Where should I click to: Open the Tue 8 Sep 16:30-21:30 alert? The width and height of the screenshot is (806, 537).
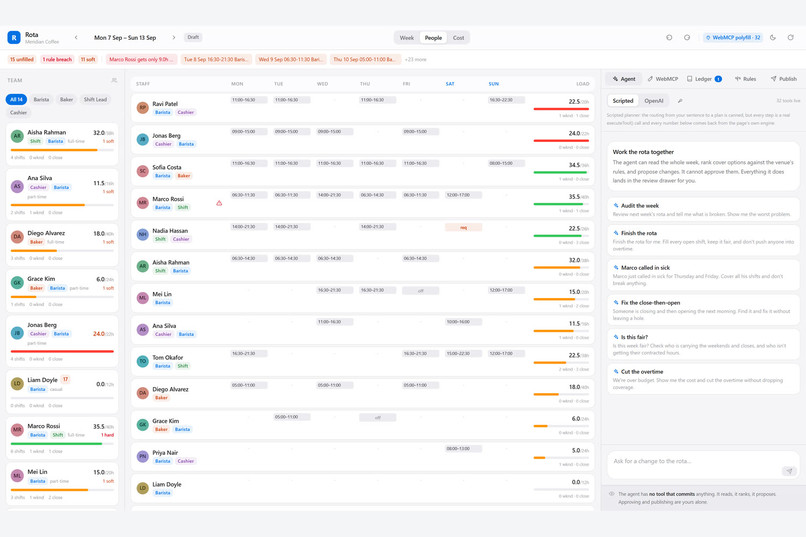[x=216, y=60]
